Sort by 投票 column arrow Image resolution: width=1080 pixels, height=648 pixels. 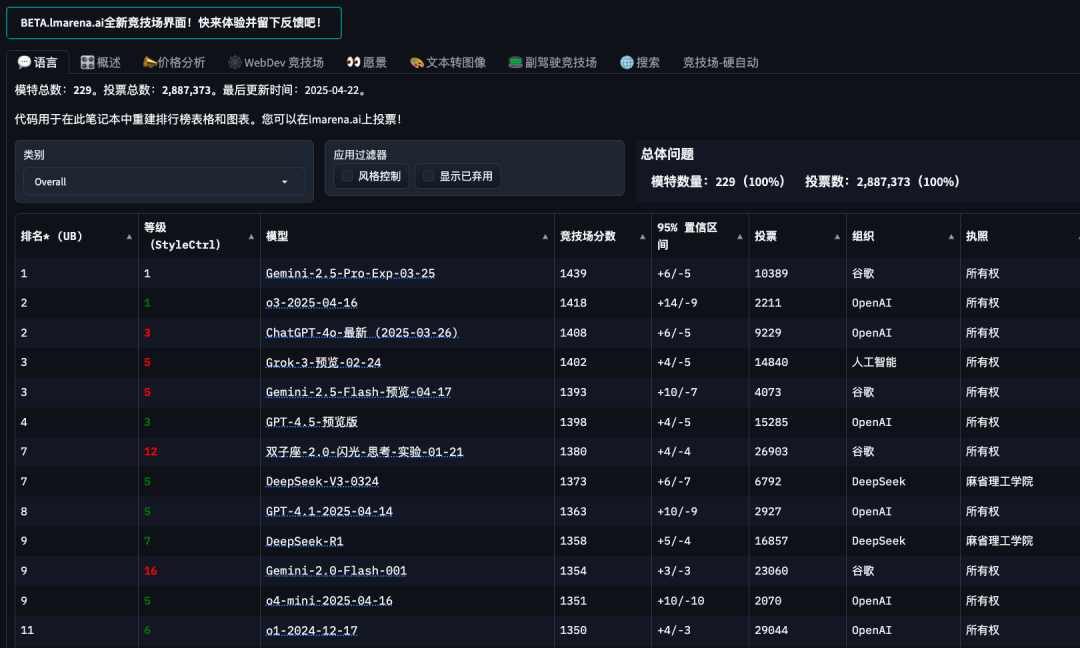(837, 237)
